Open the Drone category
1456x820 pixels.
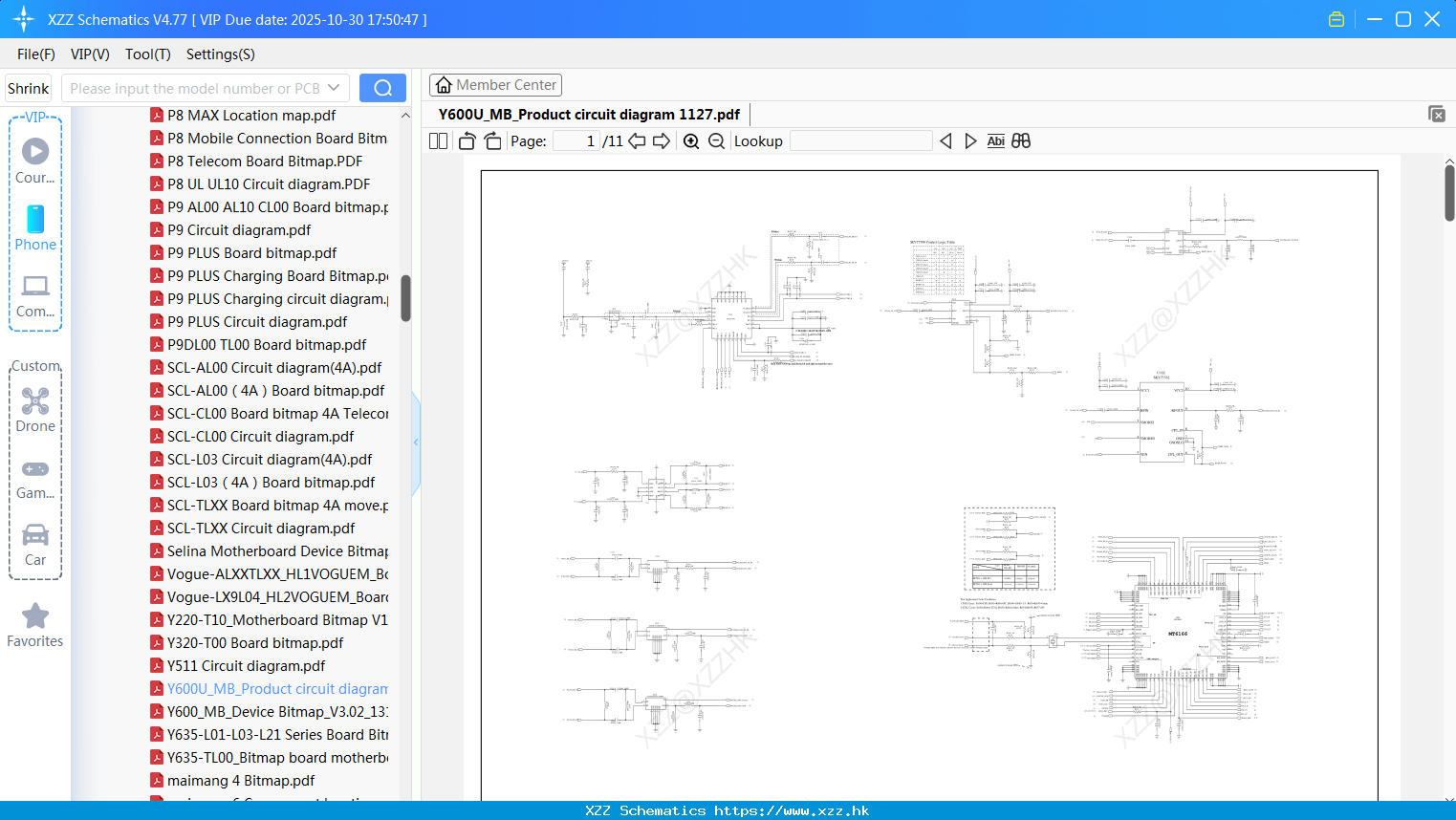(x=35, y=409)
